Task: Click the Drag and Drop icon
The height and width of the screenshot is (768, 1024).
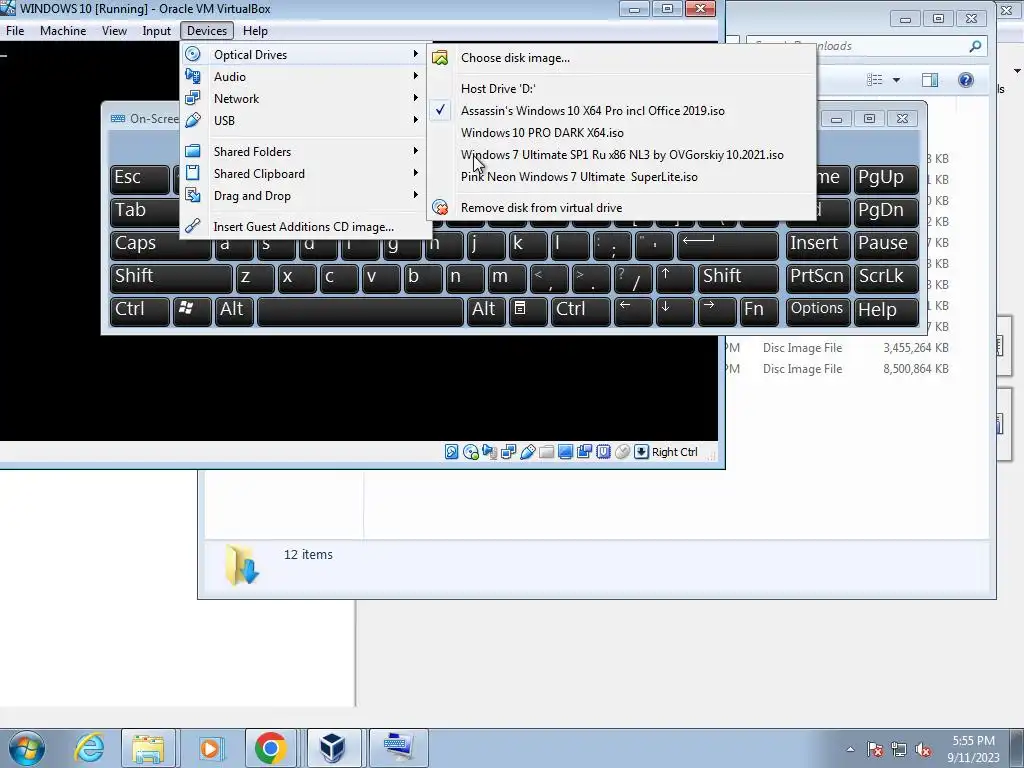Action: coord(193,195)
